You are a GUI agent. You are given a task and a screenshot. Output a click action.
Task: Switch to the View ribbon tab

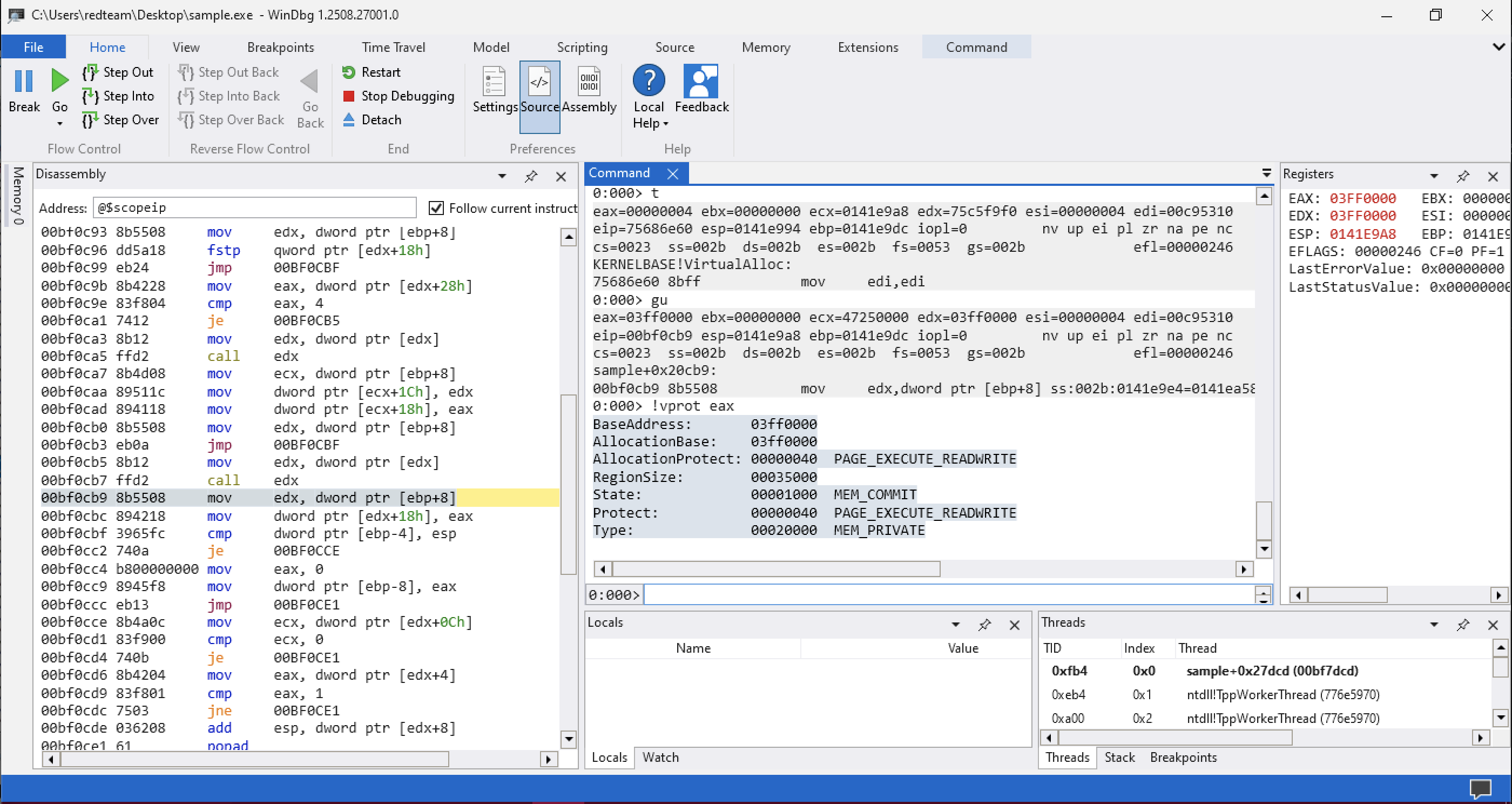click(186, 47)
